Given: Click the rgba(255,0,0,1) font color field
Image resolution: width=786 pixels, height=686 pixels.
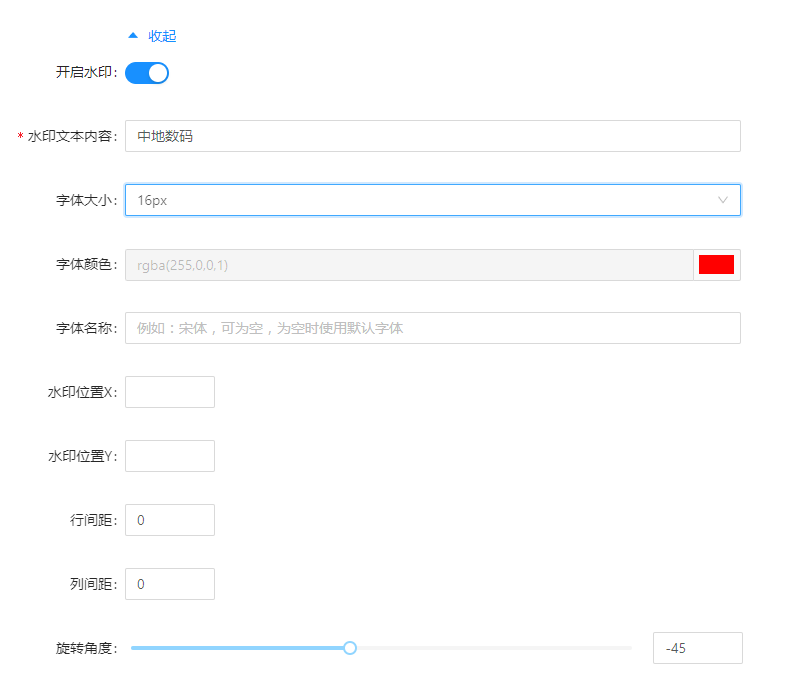Looking at the screenshot, I should point(408,265).
